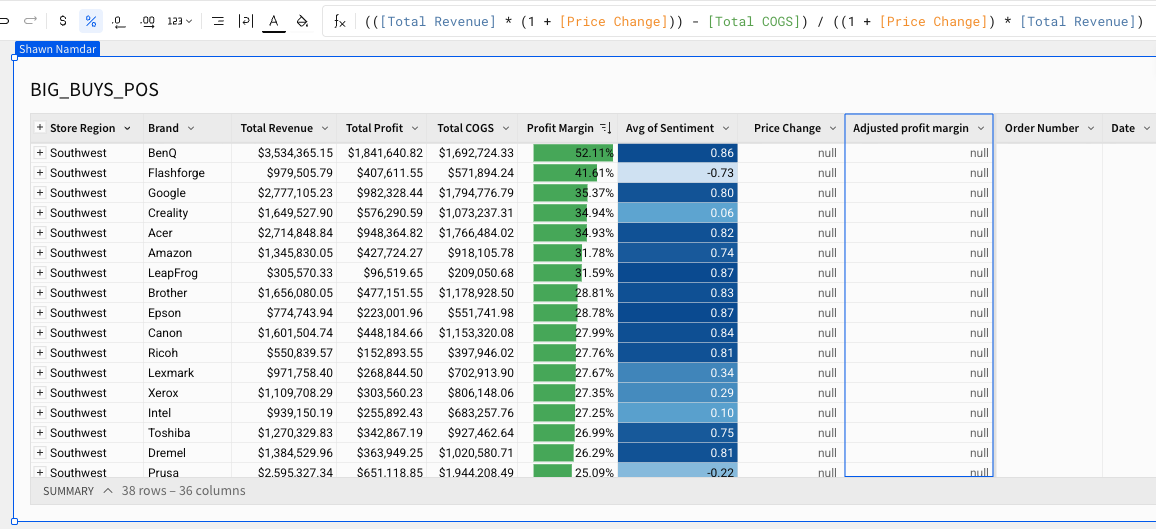
Task: Select the $1,794,776.79 COGS cell
Action: [x=473, y=193]
